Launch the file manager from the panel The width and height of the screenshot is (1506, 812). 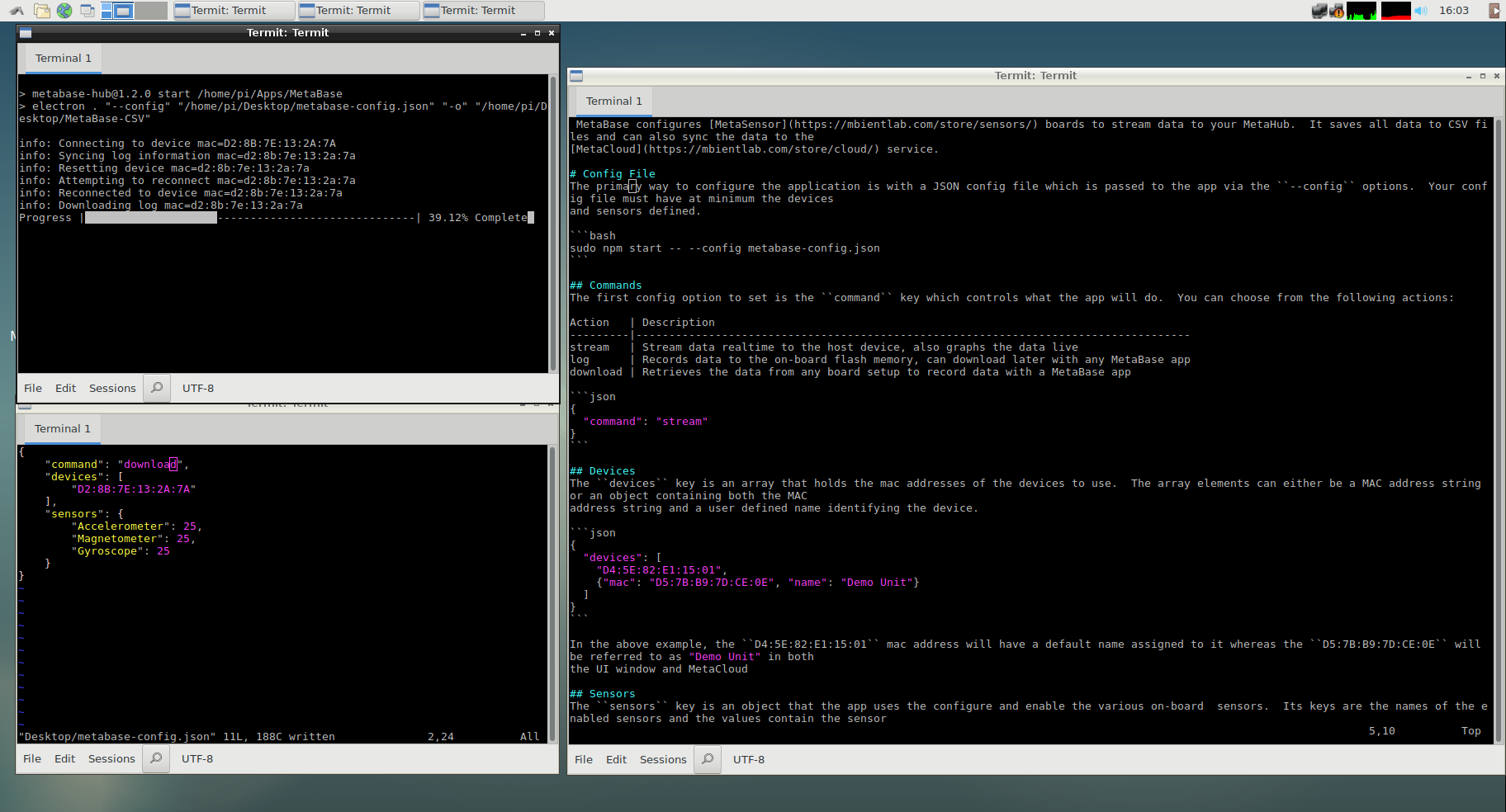(x=42, y=11)
